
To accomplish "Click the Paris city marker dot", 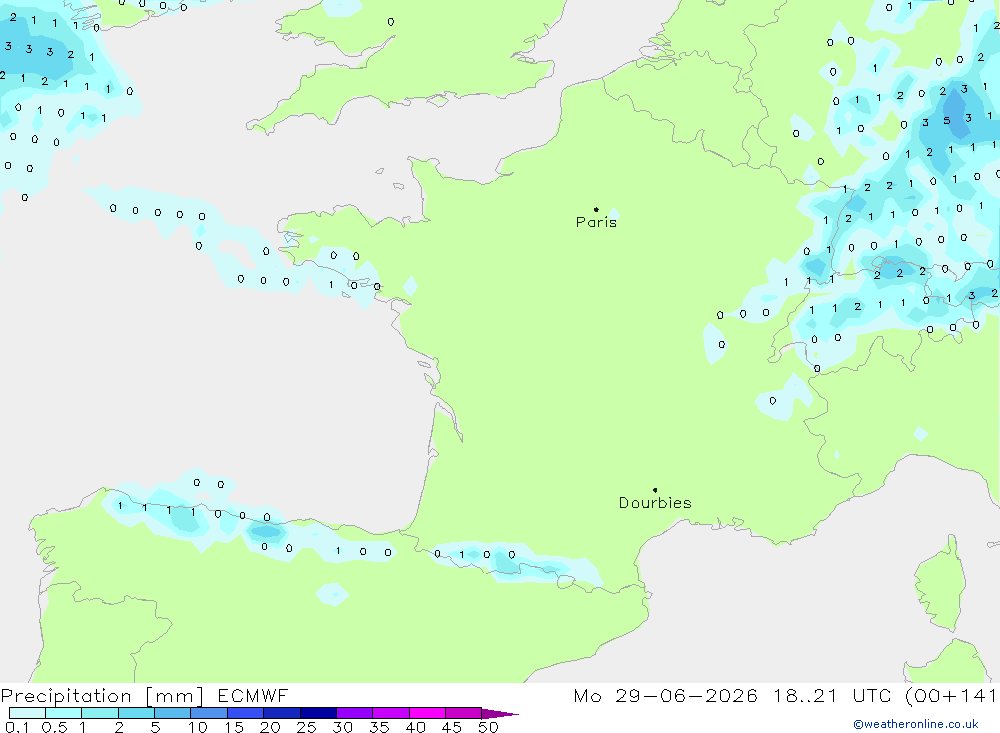I will pos(596,209).
